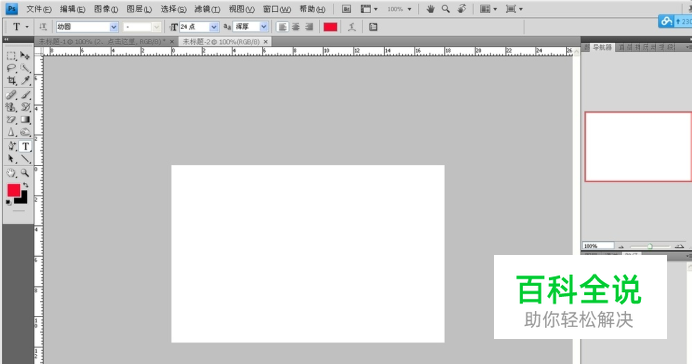
Task: Click the Rotate View tool icon
Action: 462,9
